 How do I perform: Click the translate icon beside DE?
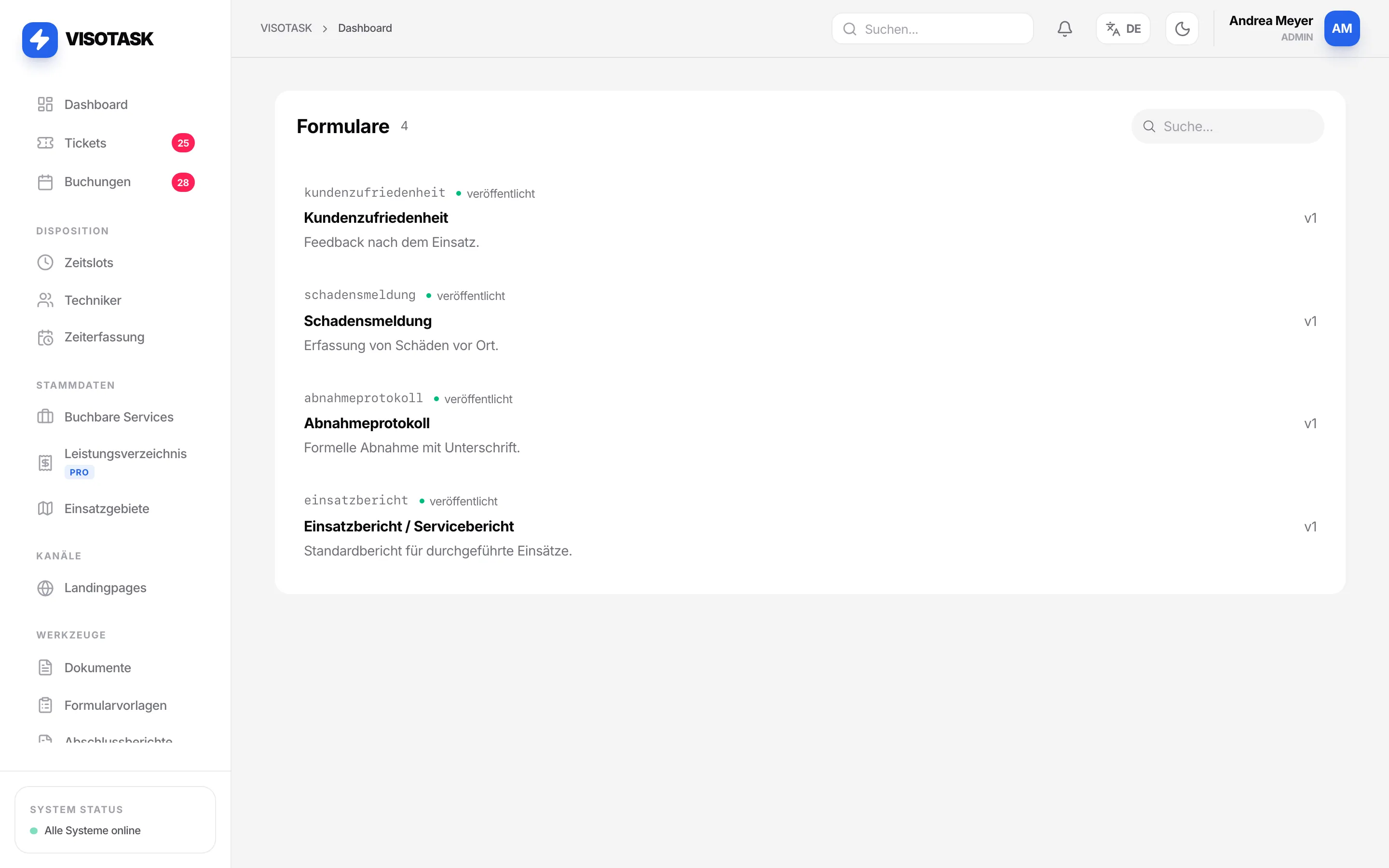click(1112, 29)
